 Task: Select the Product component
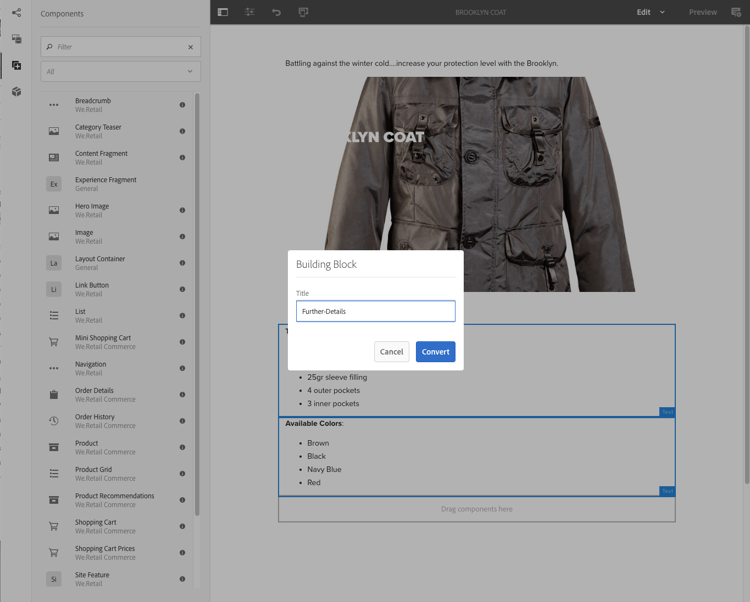pos(117,447)
